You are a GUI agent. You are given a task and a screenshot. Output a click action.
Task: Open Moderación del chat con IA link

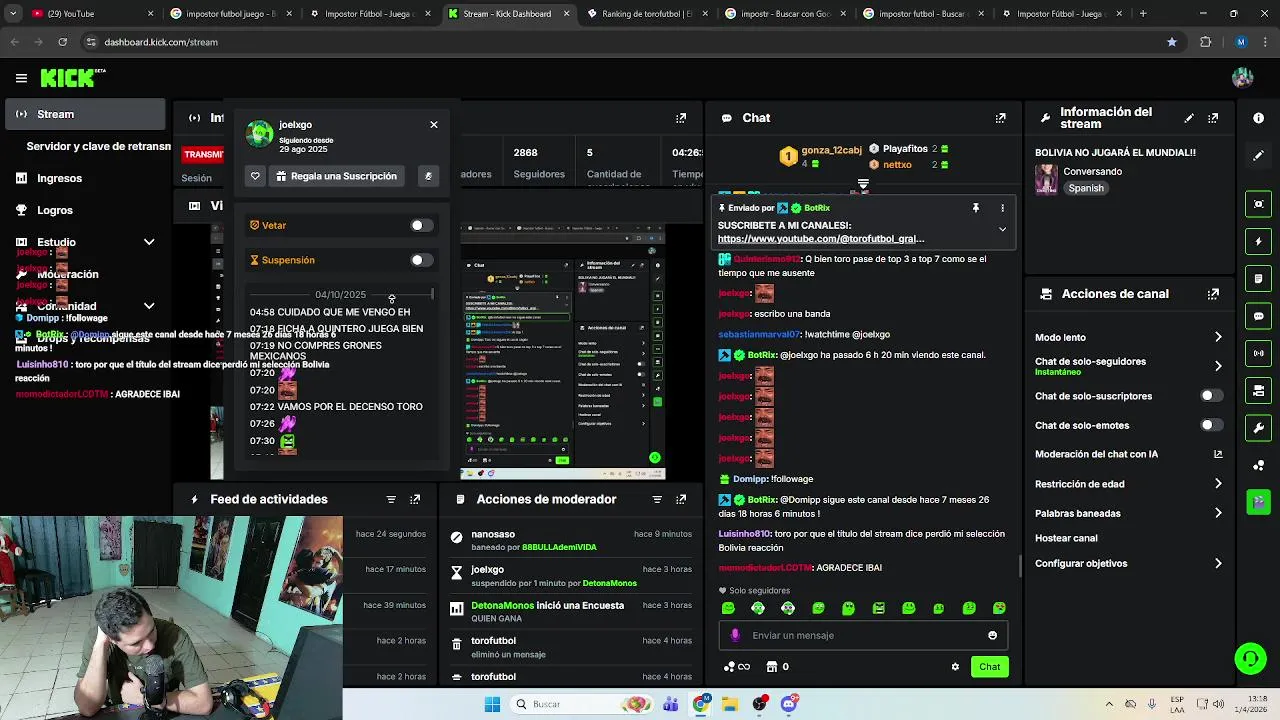[x=1128, y=454]
